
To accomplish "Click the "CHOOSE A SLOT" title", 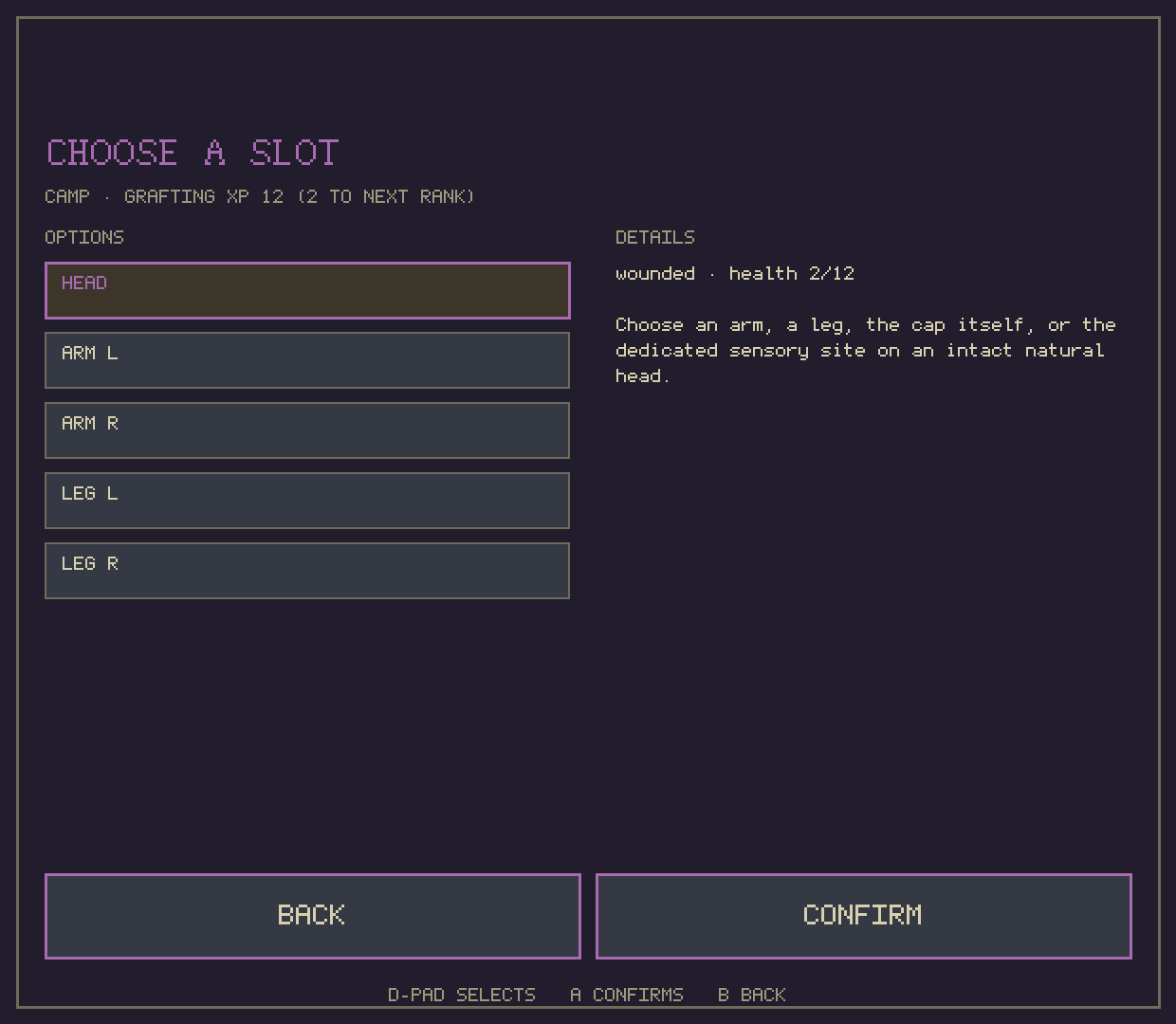I will point(193,153).
